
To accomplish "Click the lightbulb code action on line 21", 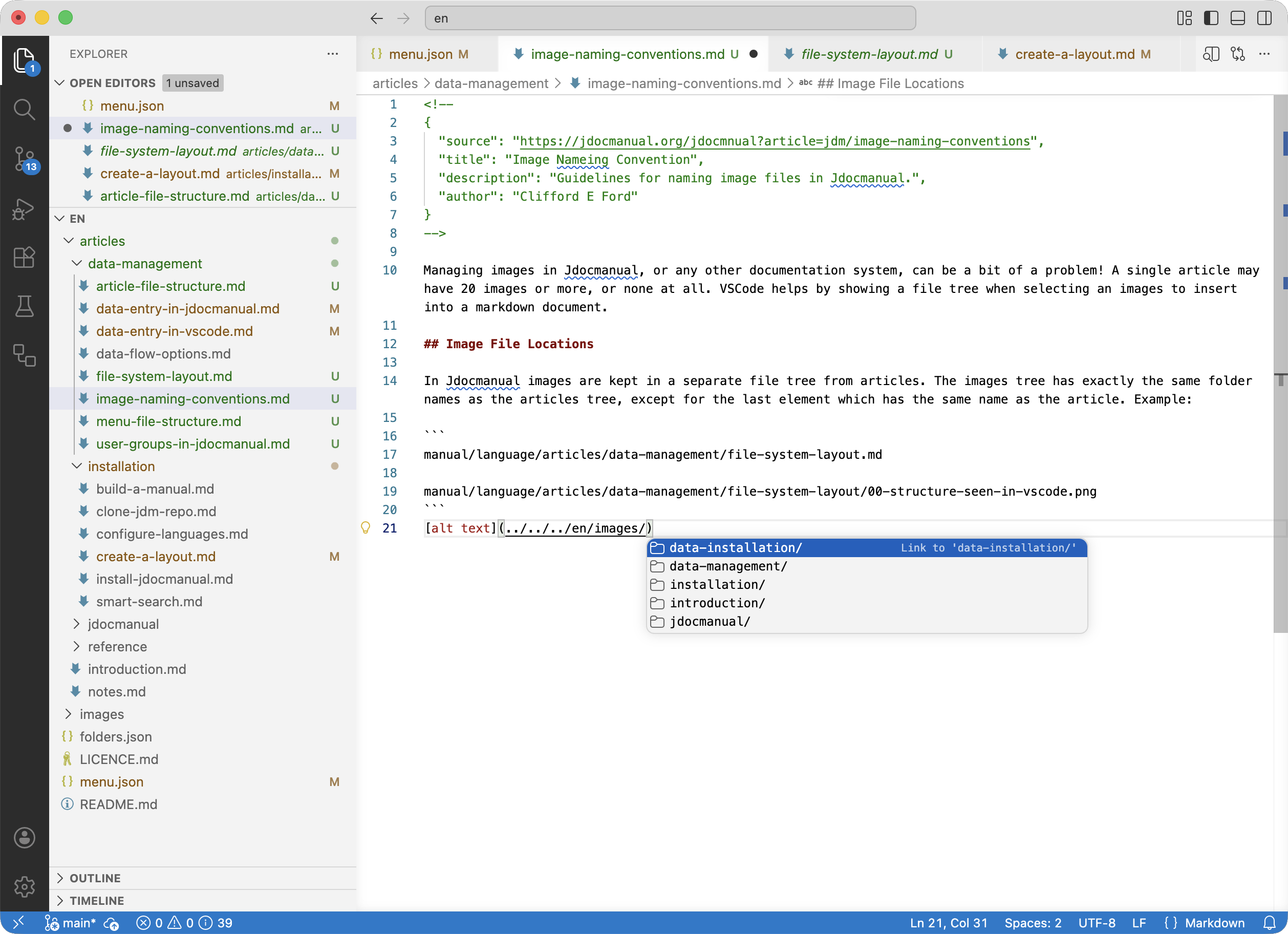I will (366, 528).
